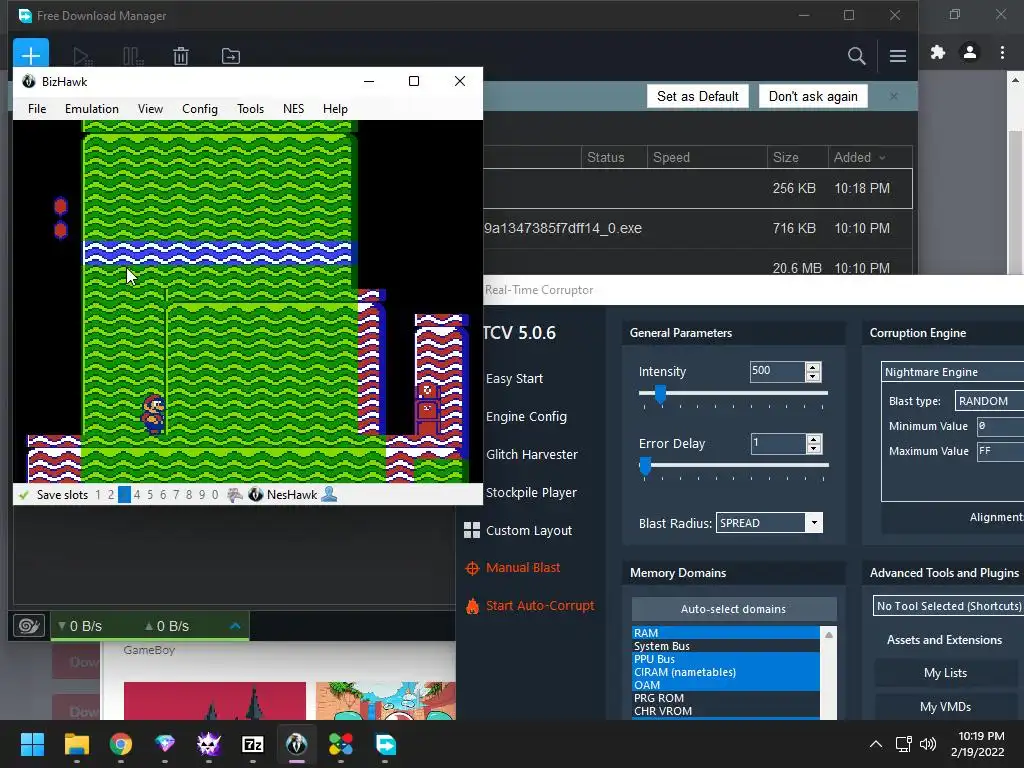Click the NesHawk core icon in status bar
The image size is (1024, 768).
[x=255, y=494]
